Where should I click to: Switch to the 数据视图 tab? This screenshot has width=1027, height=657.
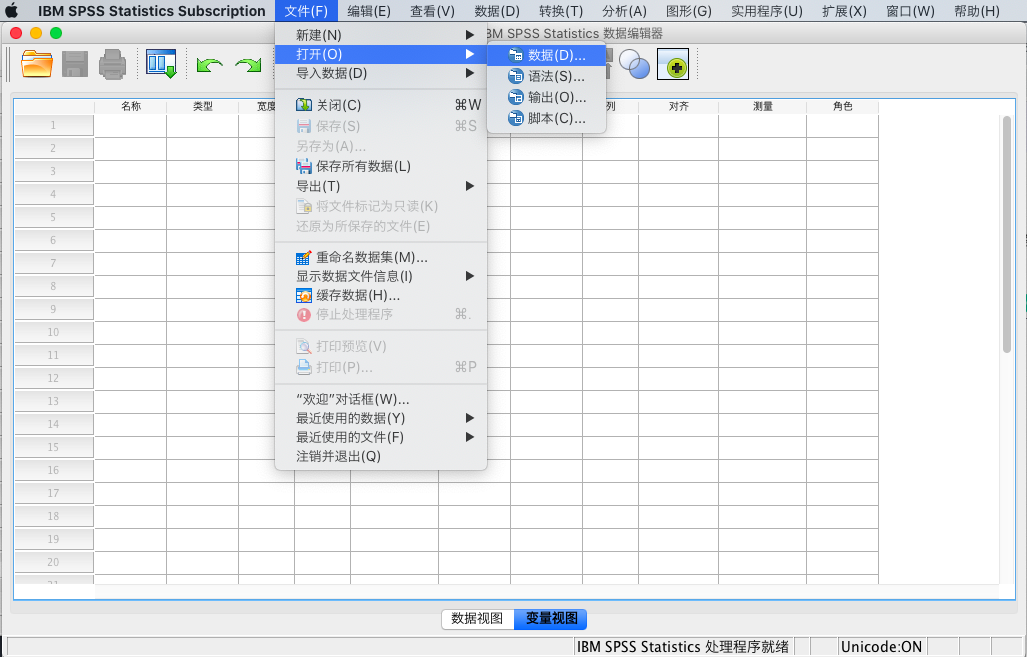coord(477,619)
